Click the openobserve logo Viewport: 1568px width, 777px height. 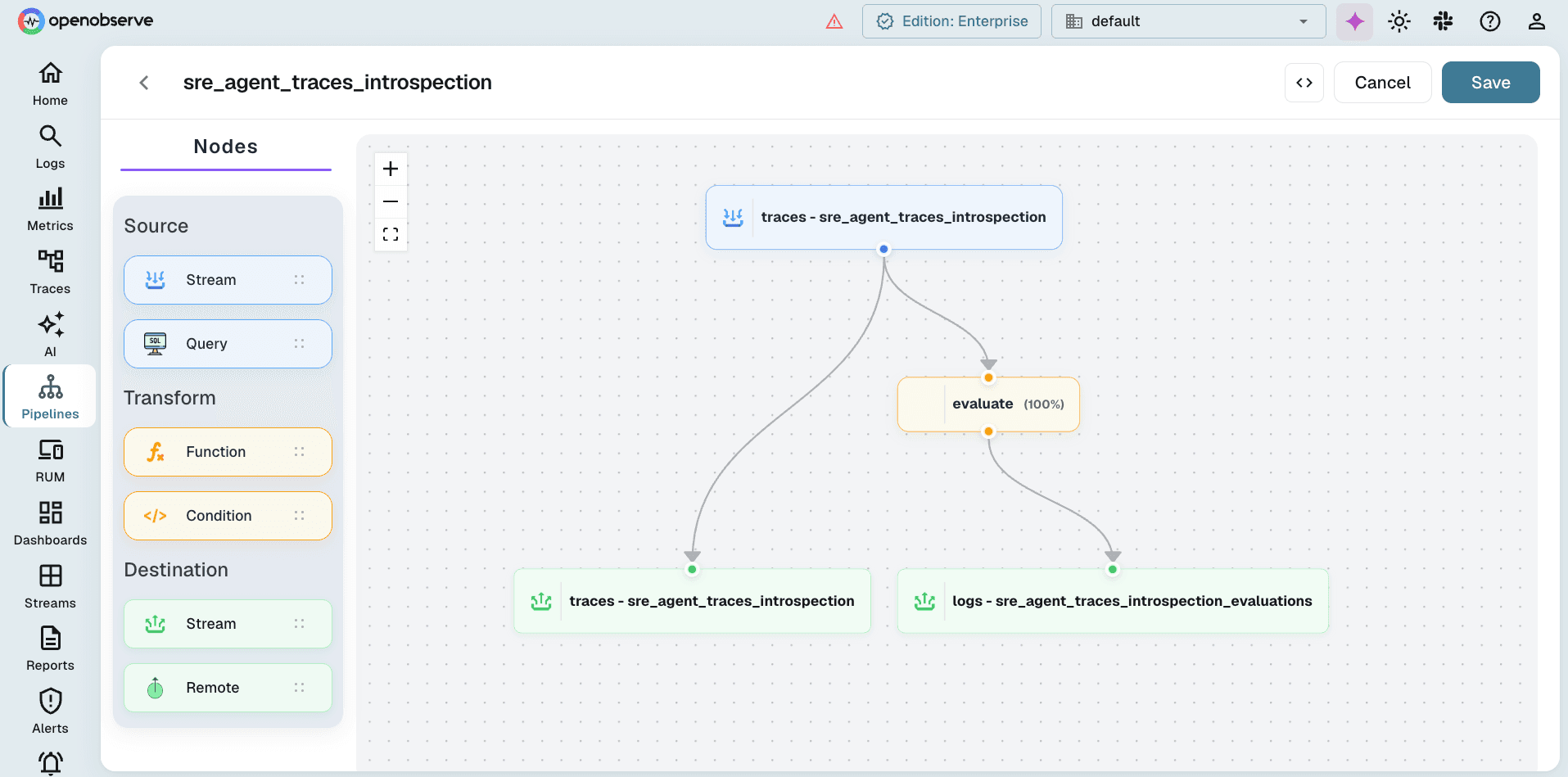click(85, 20)
